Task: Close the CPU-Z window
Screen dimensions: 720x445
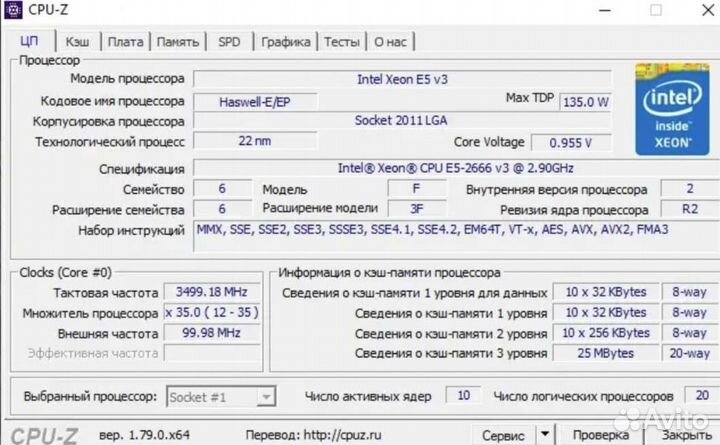Action: [x=708, y=10]
